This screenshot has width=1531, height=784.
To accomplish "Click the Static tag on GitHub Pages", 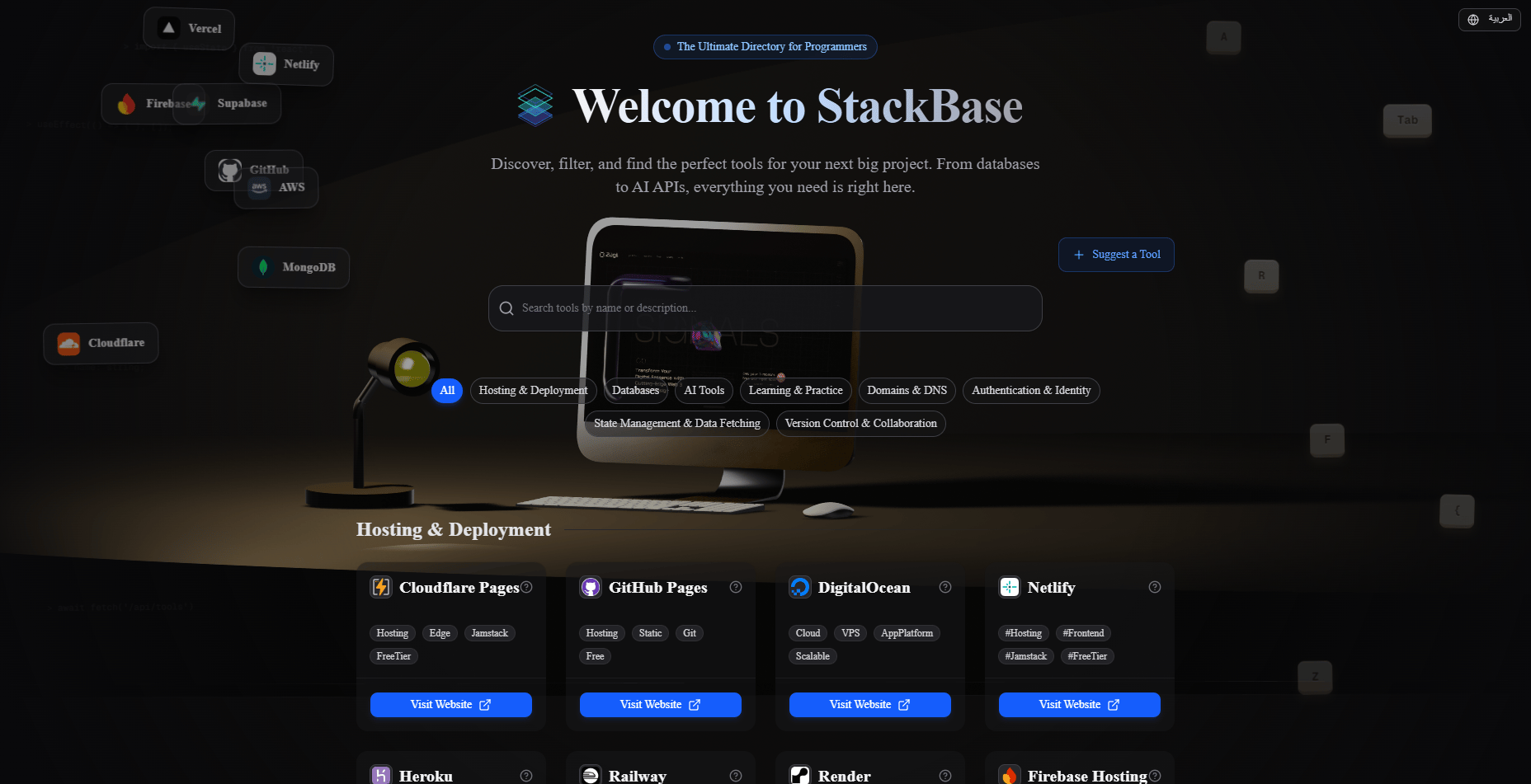I will 650,633.
